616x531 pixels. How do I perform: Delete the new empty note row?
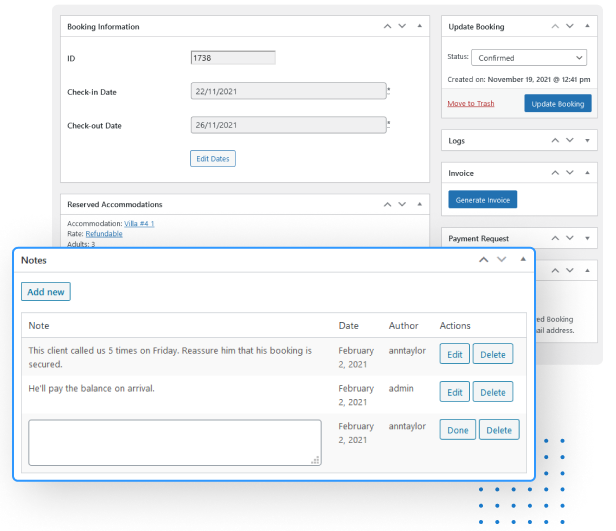tap(499, 430)
